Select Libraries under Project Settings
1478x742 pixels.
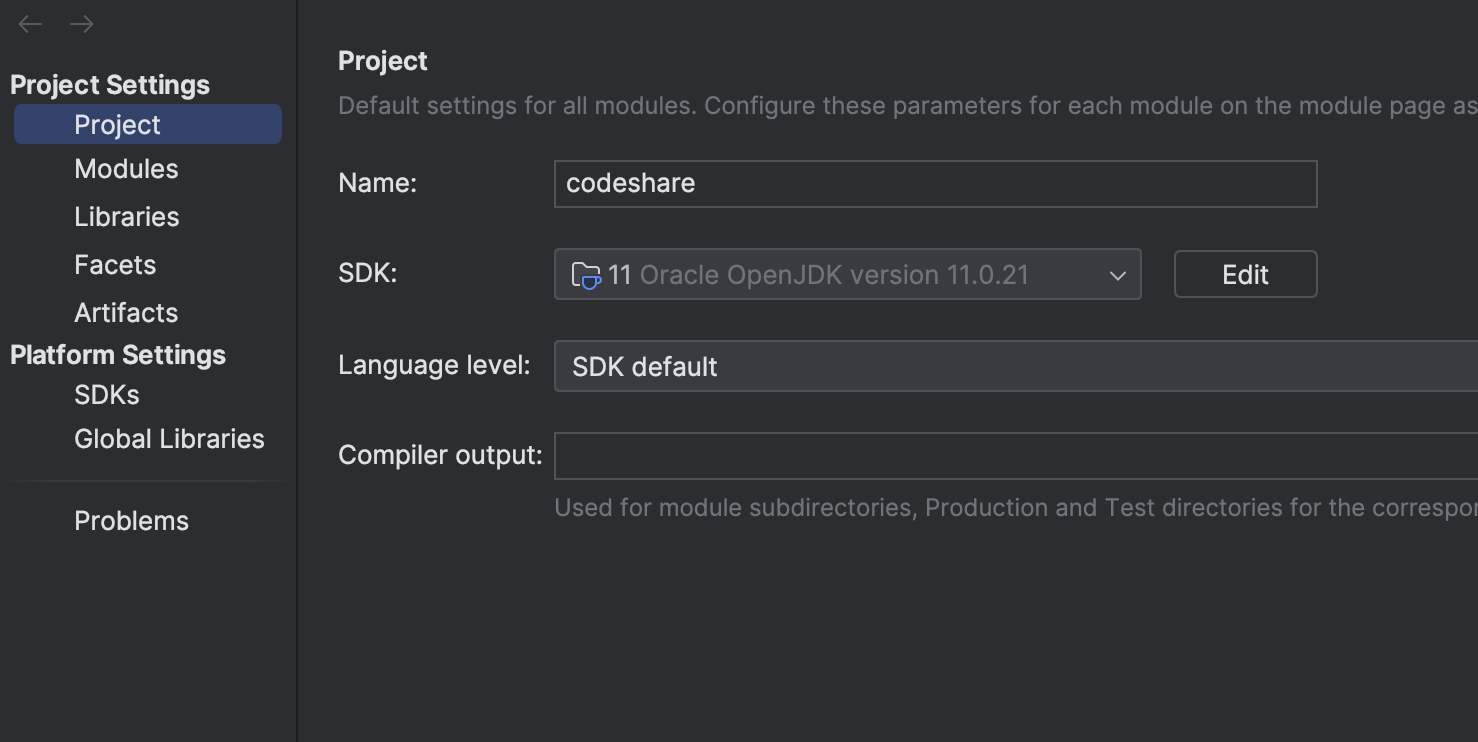pyautogui.click(x=126, y=216)
